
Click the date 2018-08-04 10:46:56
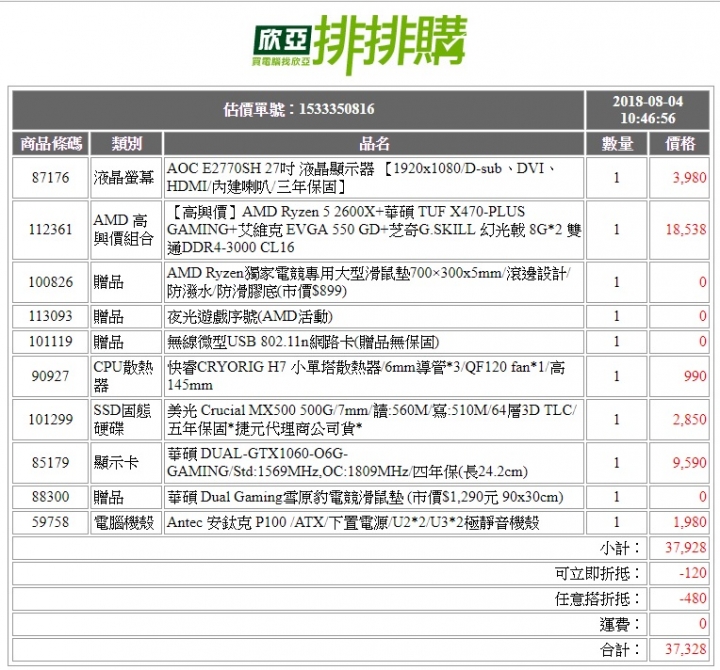click(647, 110)
